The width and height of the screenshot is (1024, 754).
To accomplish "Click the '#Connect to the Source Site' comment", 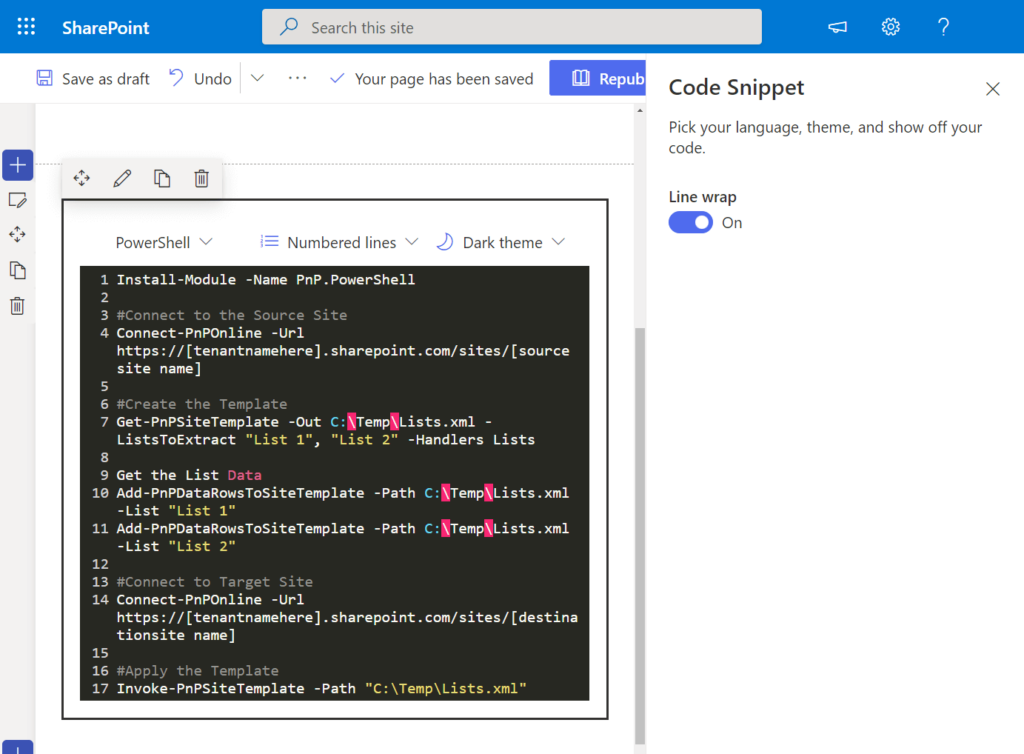I will [x=232, y=315].
